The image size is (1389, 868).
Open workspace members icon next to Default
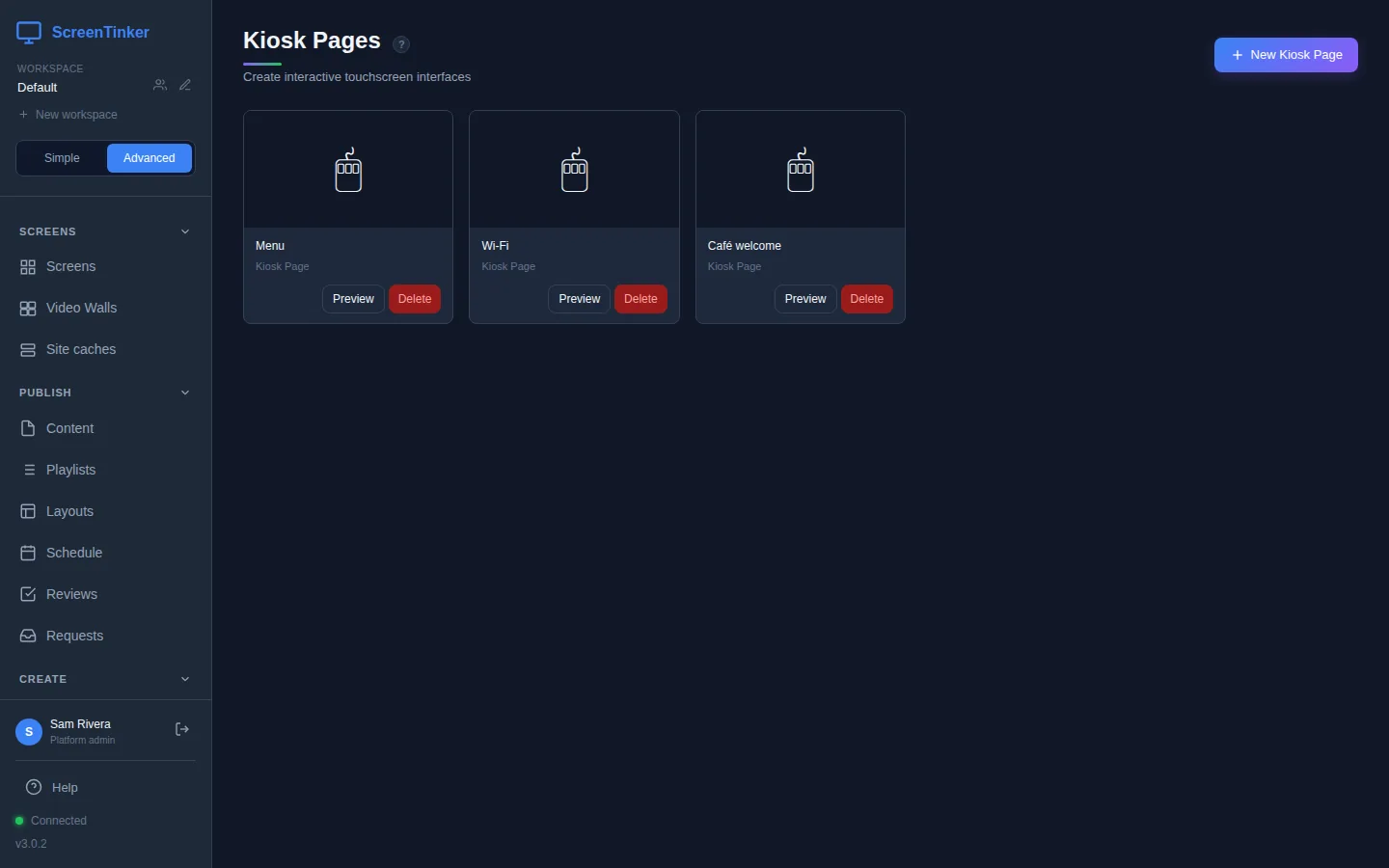[160, 85]
